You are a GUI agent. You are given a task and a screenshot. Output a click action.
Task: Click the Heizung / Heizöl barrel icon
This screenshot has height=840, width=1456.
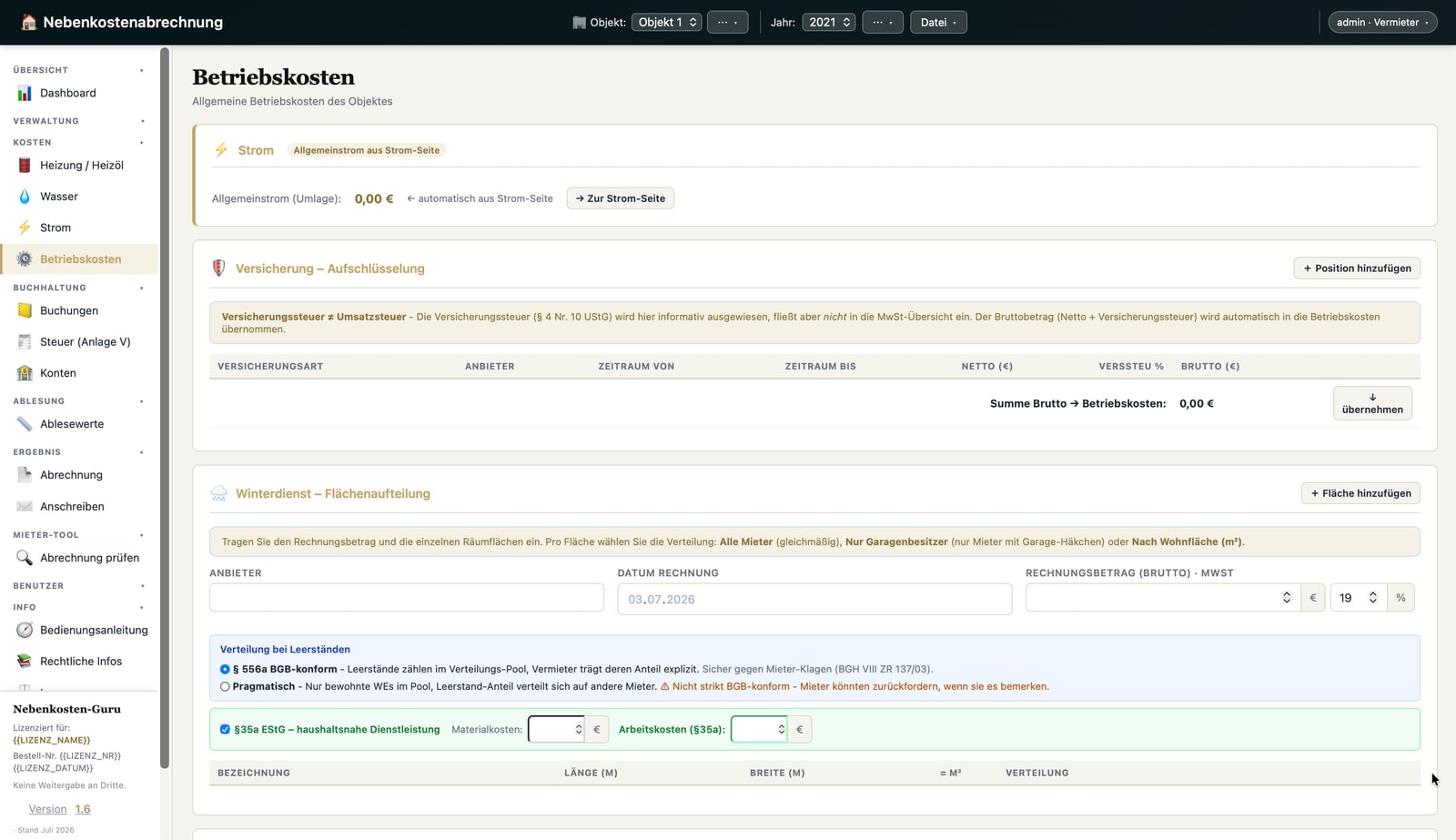click(x=25, y=166)
